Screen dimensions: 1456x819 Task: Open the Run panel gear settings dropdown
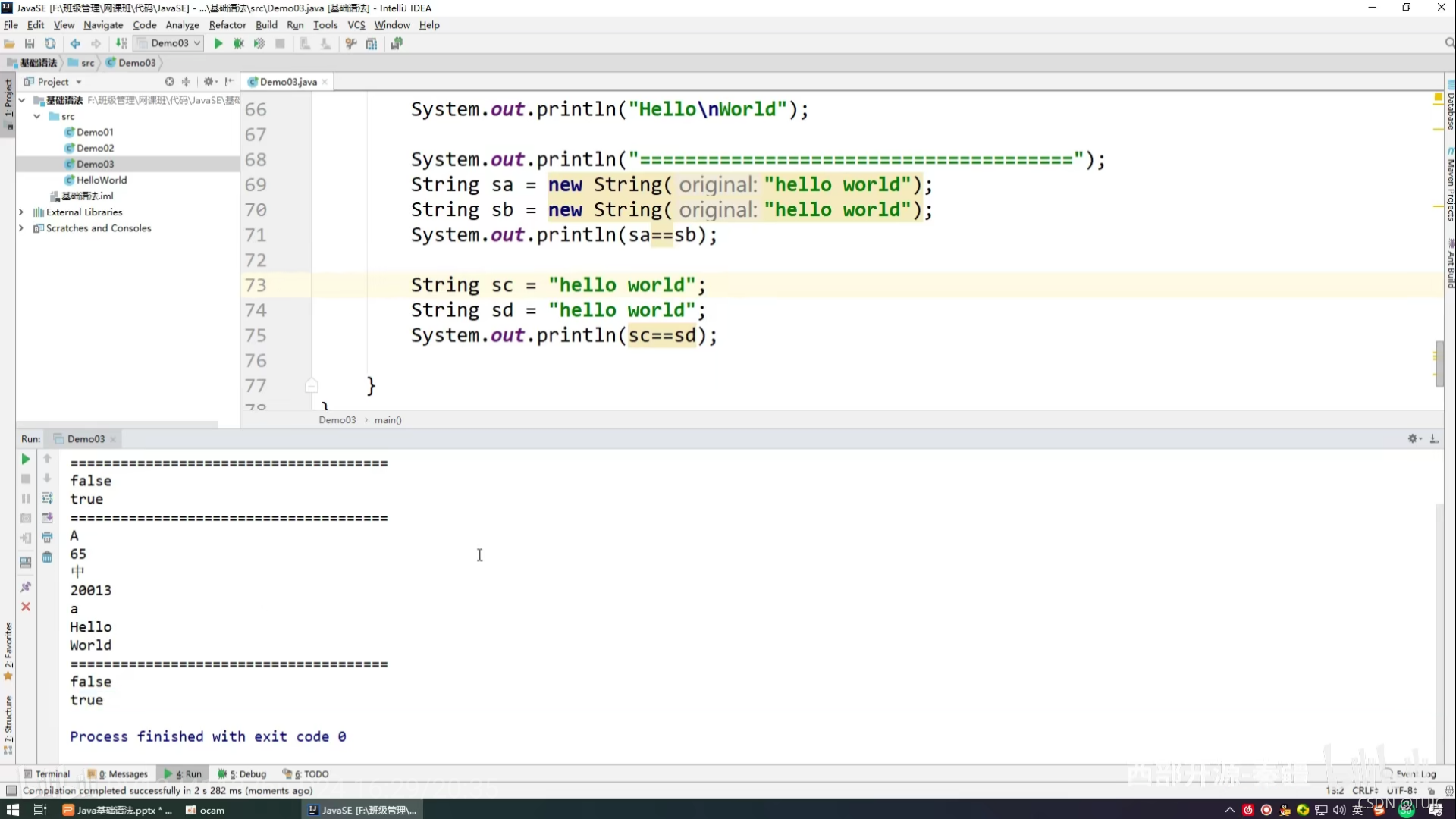1414,439
